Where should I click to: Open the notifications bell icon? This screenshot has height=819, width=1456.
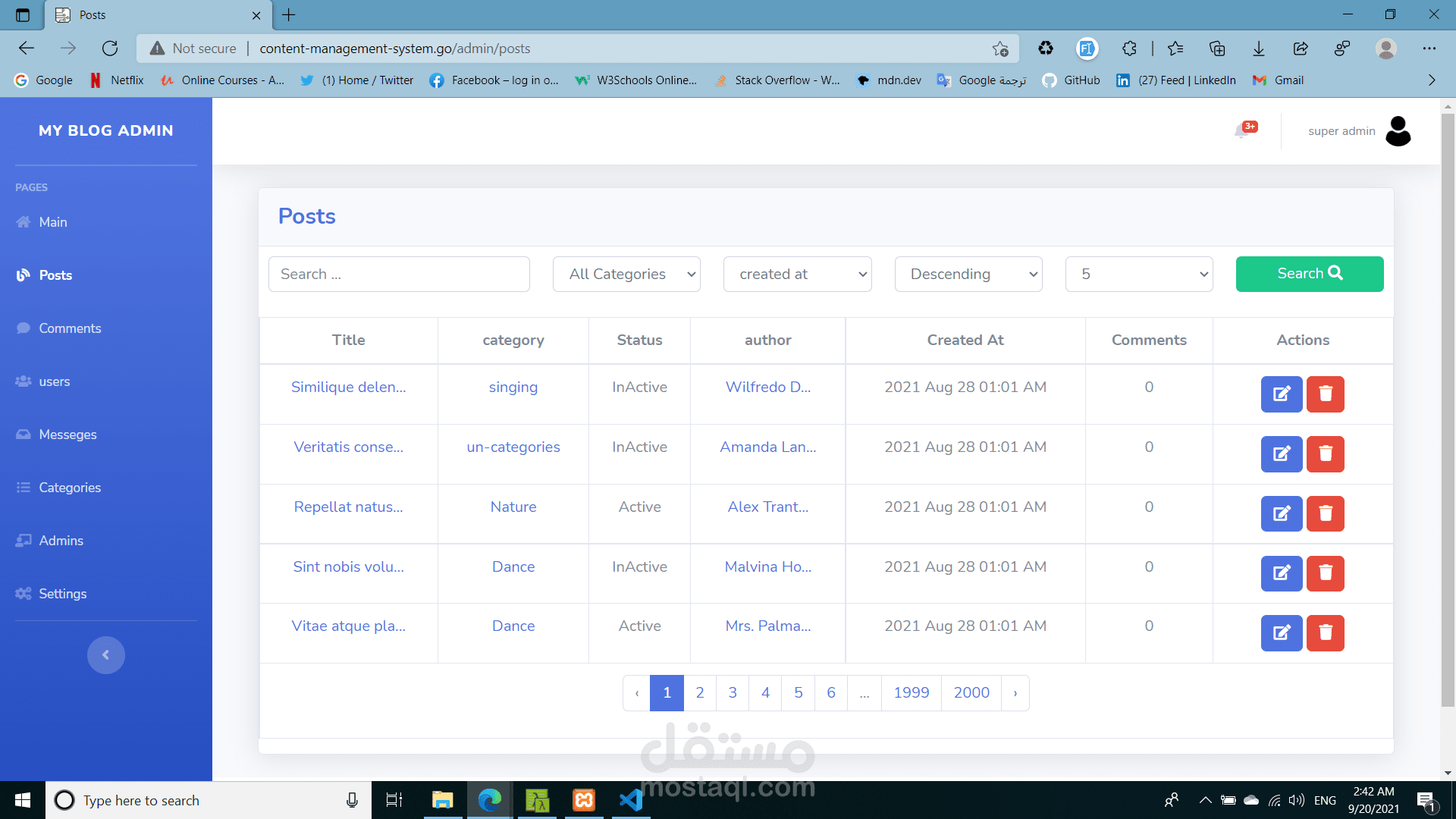[1242, 130]
